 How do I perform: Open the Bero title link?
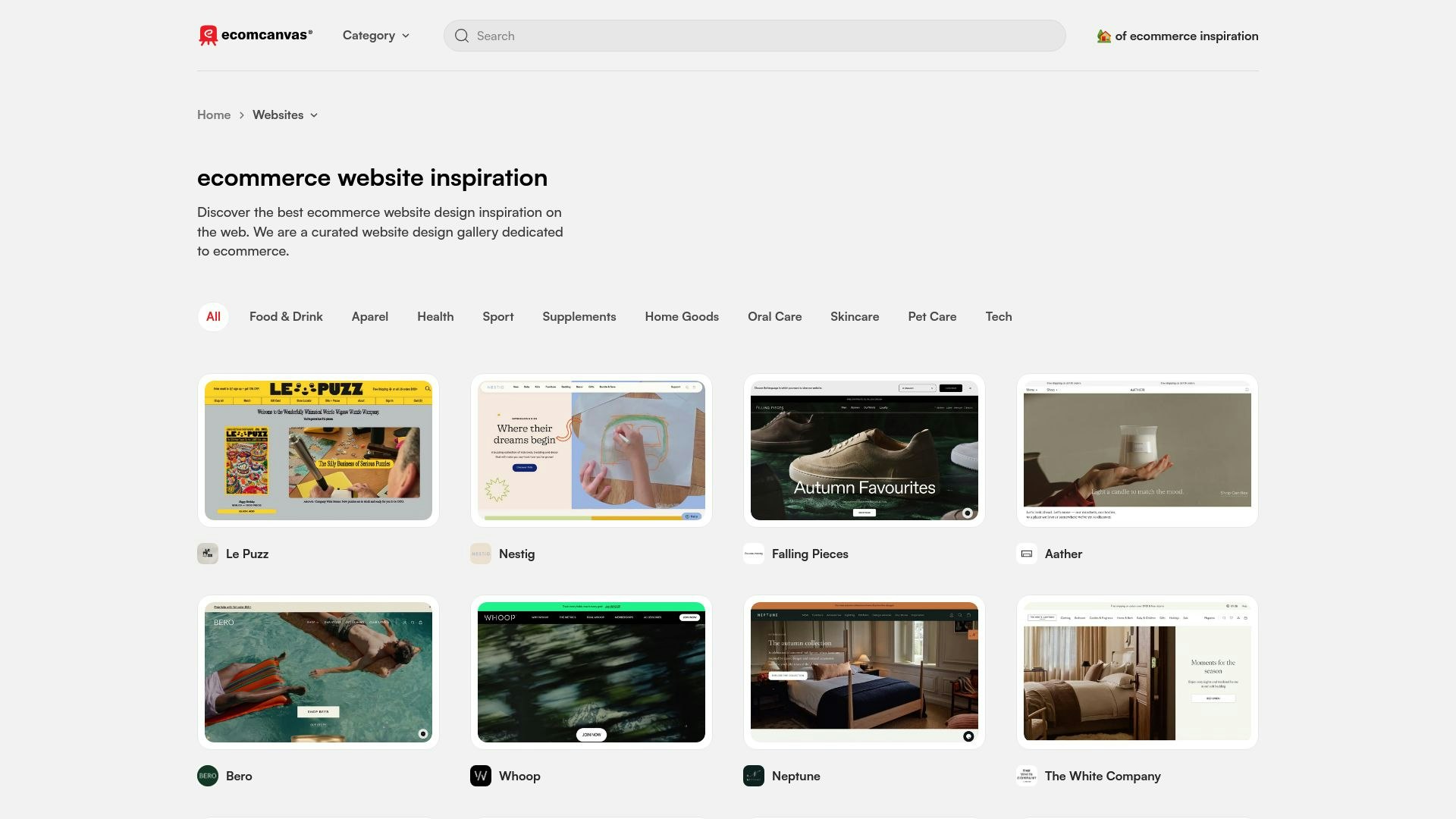239,776
